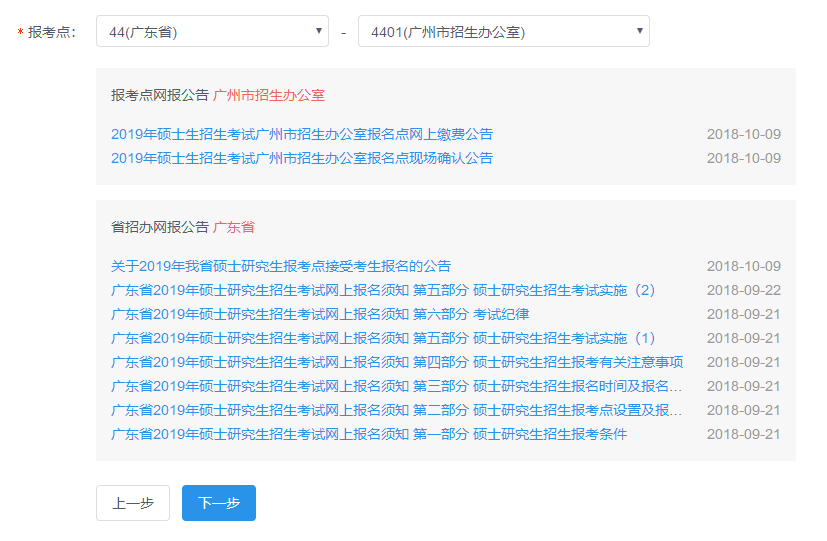
Task: Expand the 4401(广州市招生办公室) exam site dropdown
Action: (503, 32)
